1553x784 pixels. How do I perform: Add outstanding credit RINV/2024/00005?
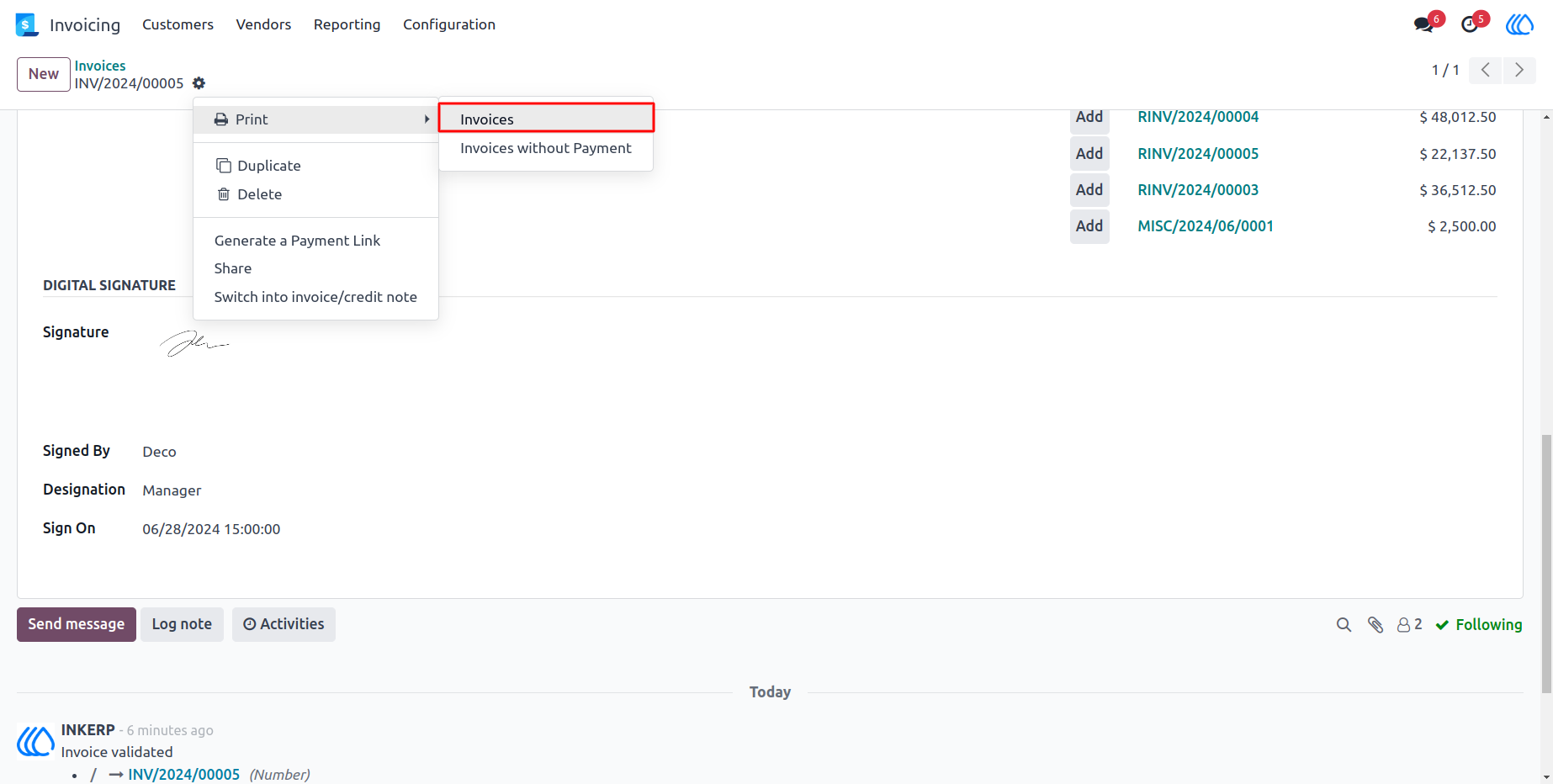(1089, 153)
